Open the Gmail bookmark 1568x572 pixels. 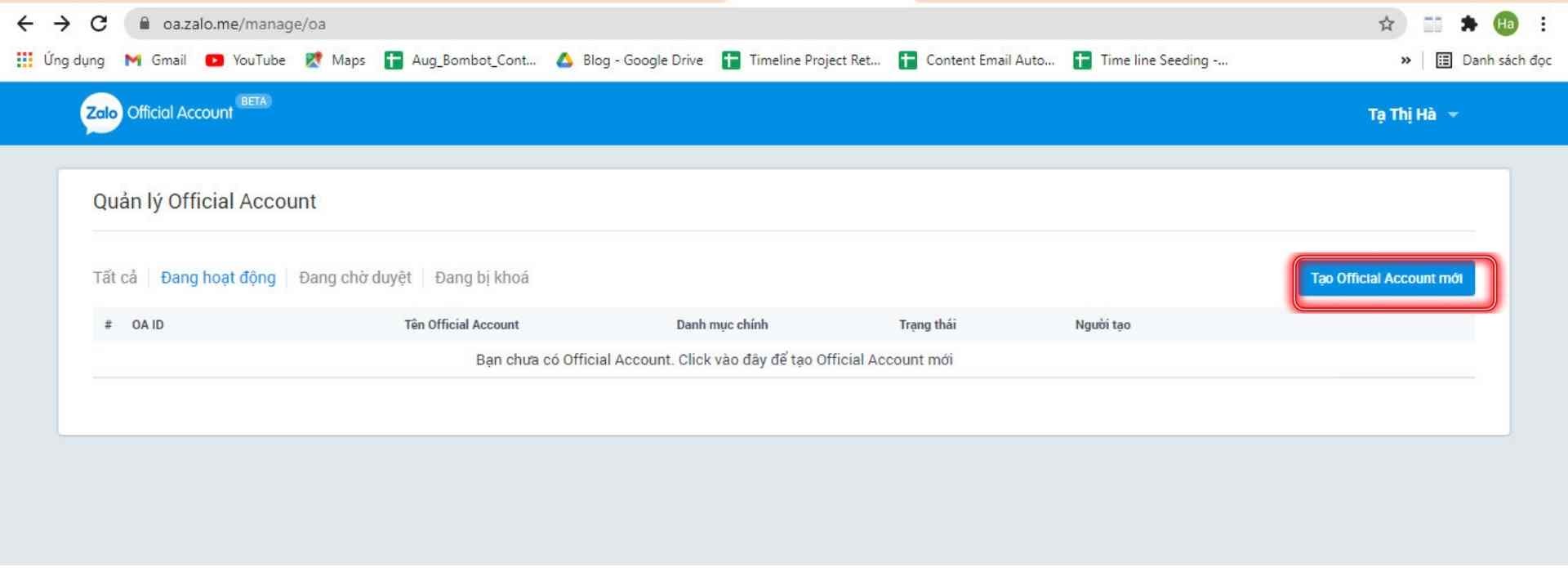coord(156,60)
